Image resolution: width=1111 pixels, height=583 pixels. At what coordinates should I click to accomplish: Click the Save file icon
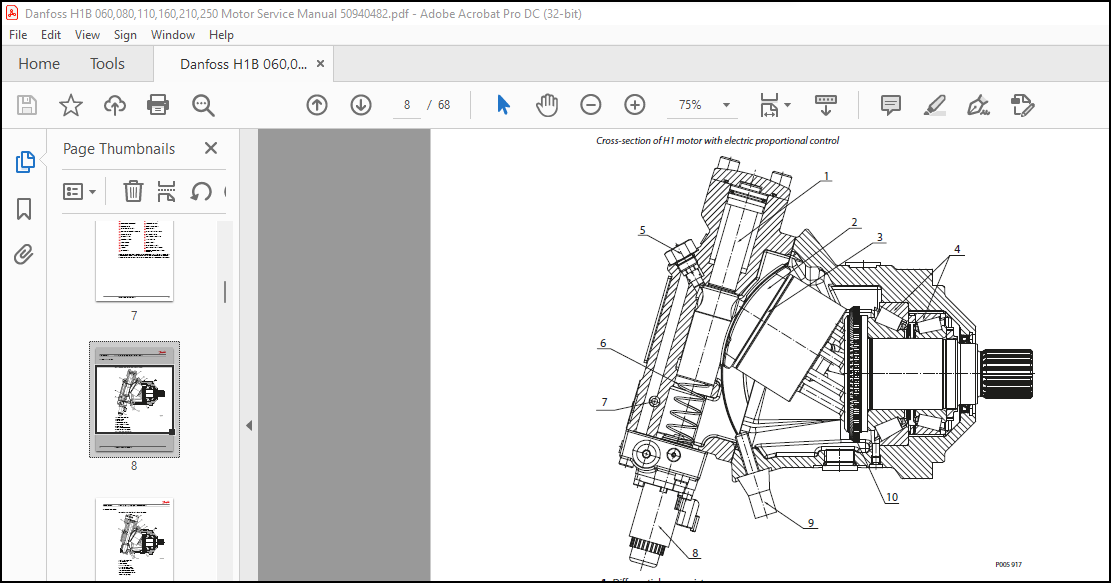click(27, 106)
